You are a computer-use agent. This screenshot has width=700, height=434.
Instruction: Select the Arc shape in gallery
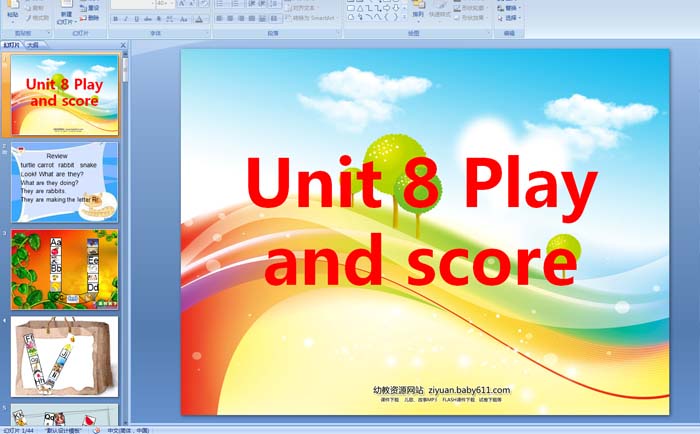[x=369, y=17]
